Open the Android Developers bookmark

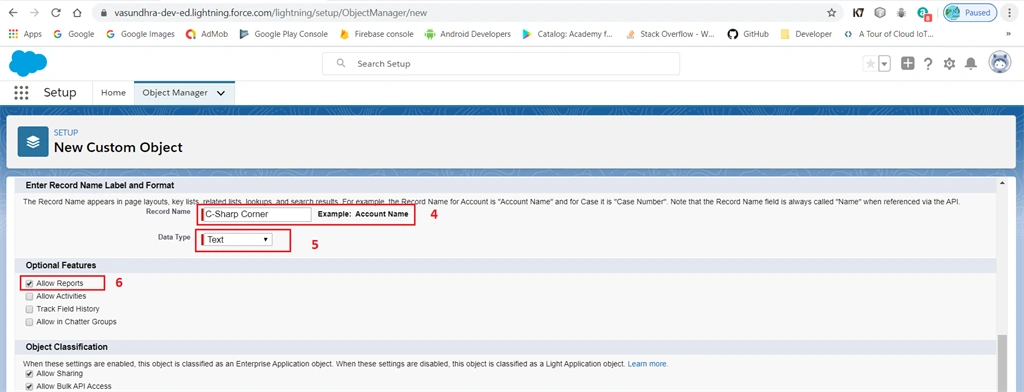point(468,34)
